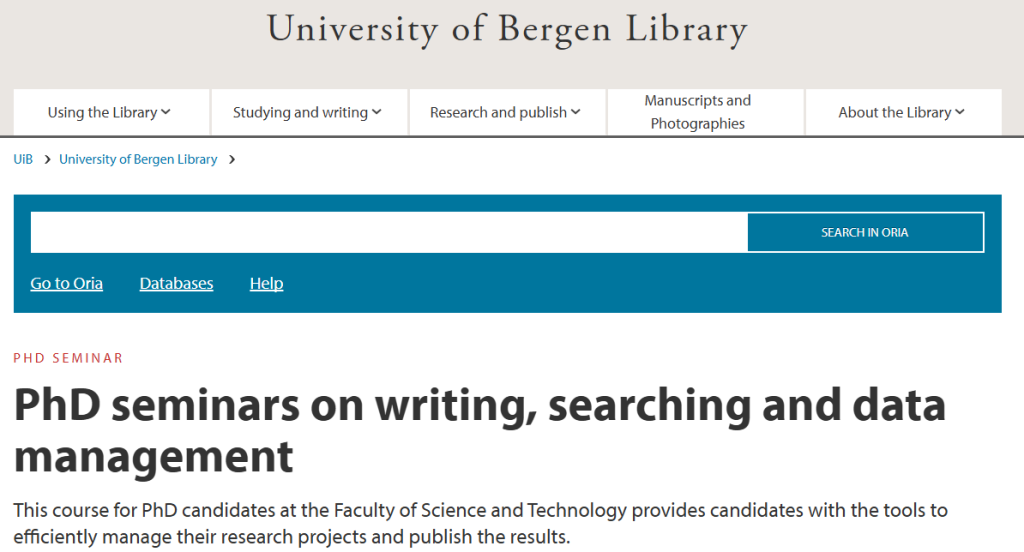
Task: Click the UiB breadcrumb link
Action: tap(23, 159)
